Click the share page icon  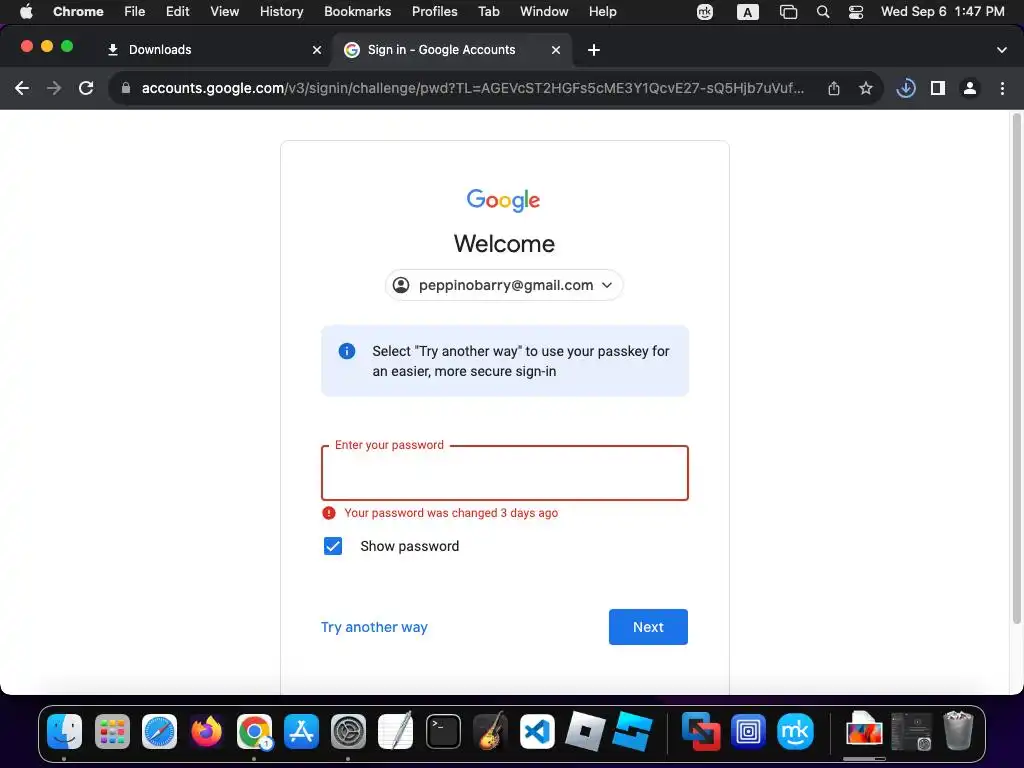coord(834,88)
